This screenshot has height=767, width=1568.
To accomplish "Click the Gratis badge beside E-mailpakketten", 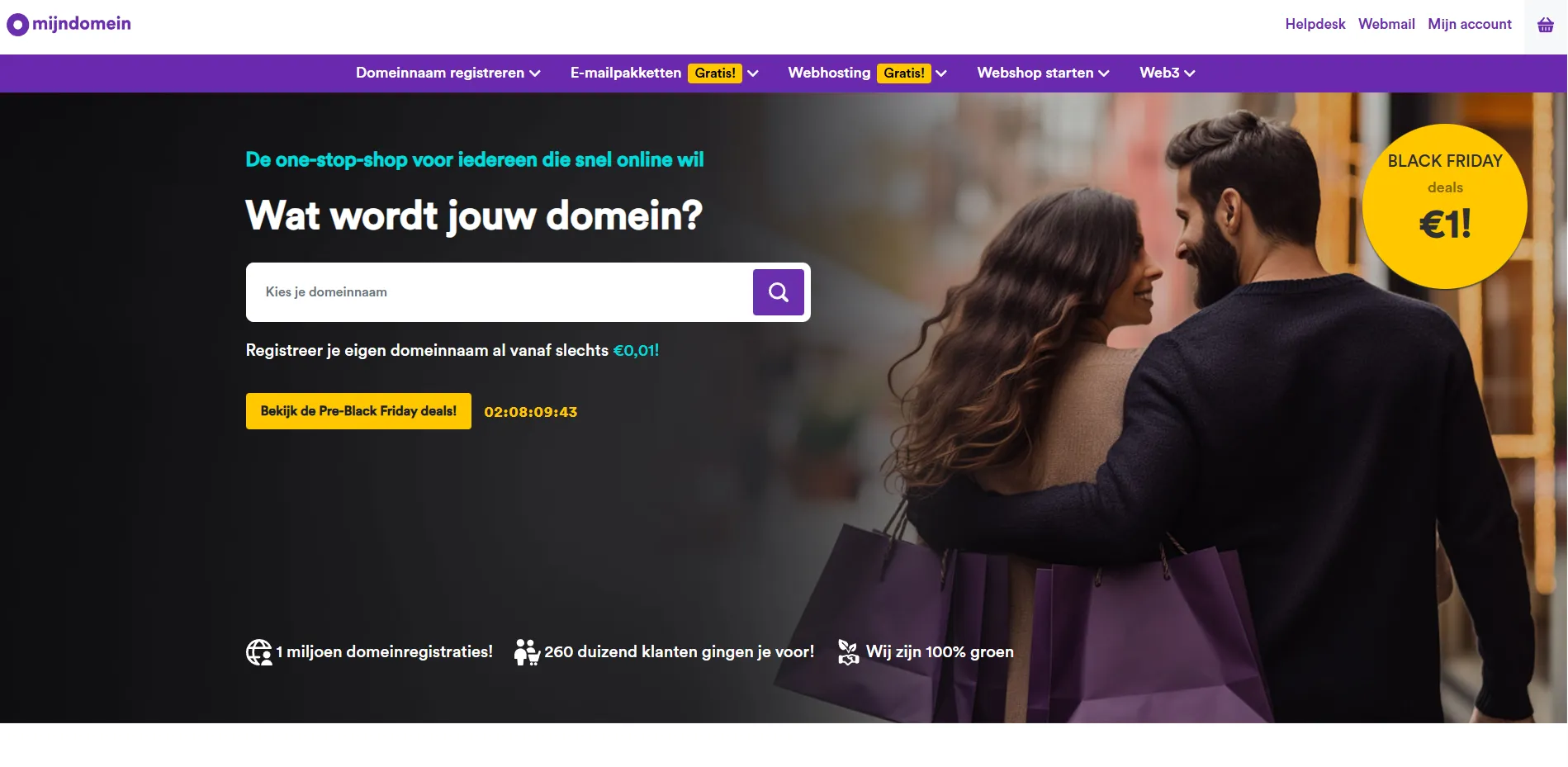I will click(715, 73).
